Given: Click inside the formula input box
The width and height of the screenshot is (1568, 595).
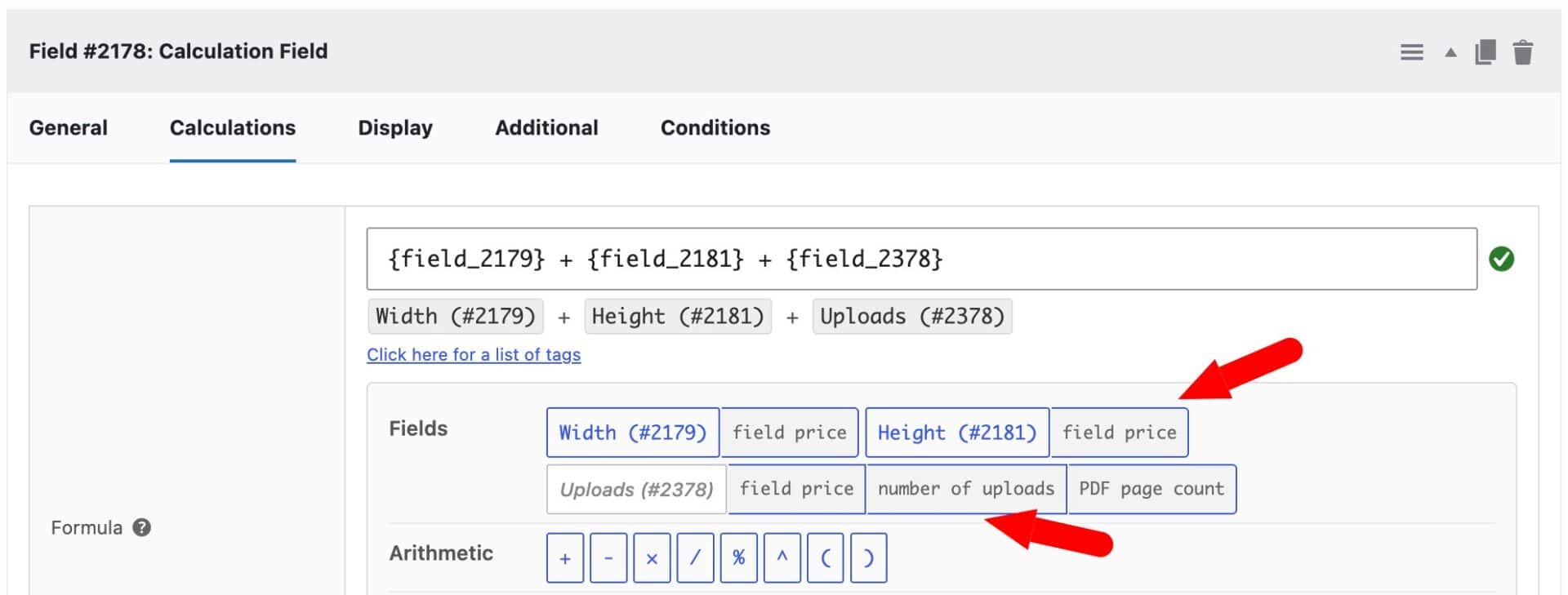Looking at the screenshot, I should tap(921, 259).
